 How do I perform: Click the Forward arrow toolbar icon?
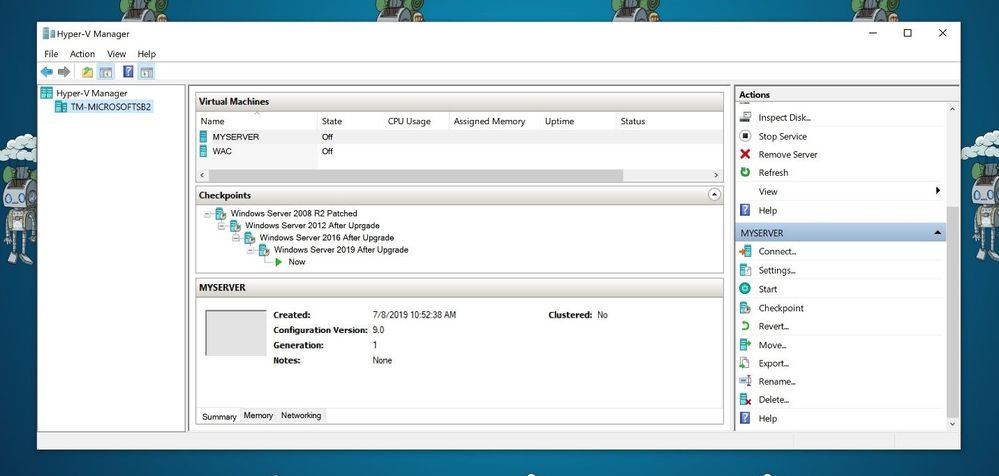64,72
